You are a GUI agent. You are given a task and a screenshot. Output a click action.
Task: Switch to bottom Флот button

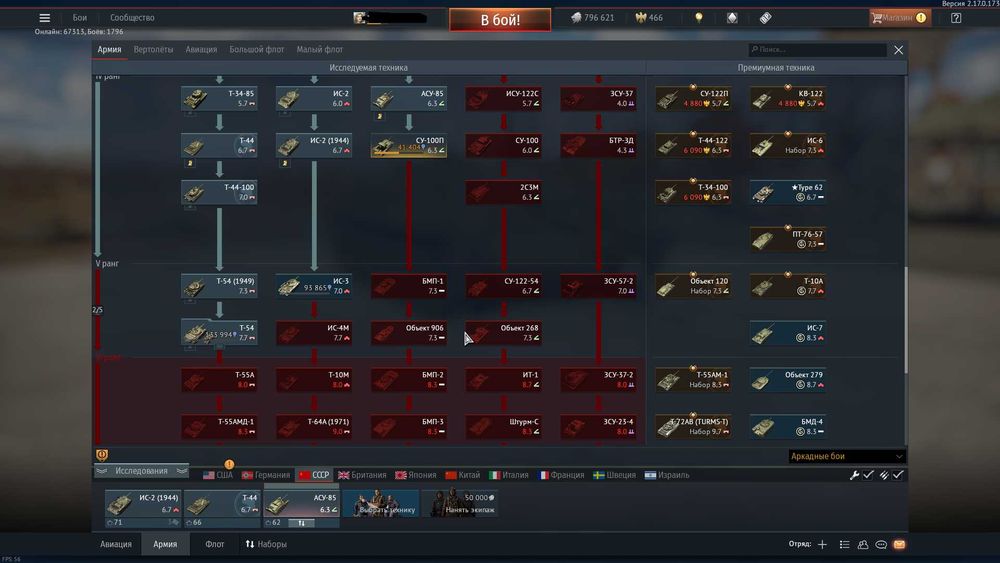click(x=214, y=545)
